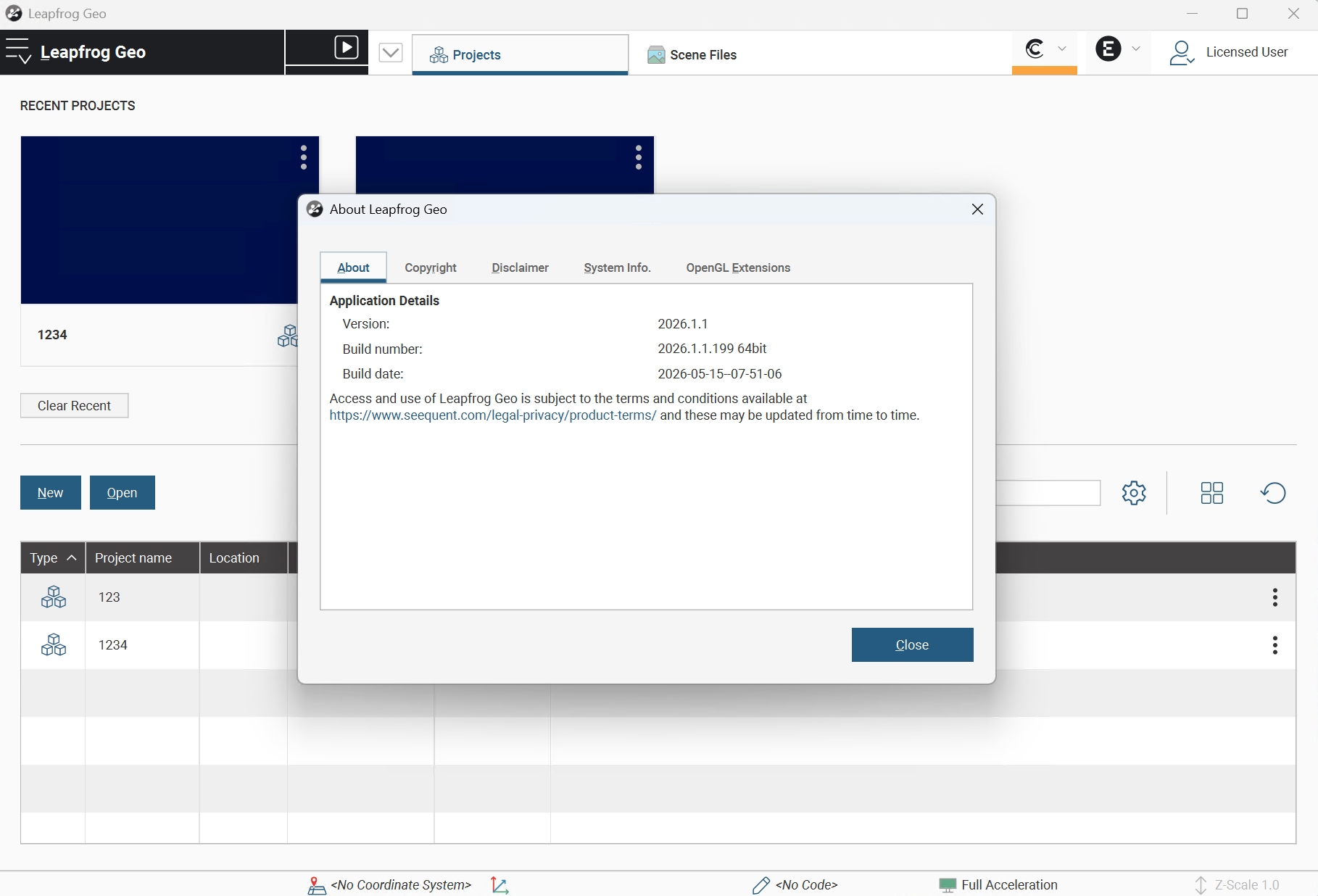Screen dimensions: 1318x896
Task: Switch to the Scene Files tab
Action: [692, 54]
